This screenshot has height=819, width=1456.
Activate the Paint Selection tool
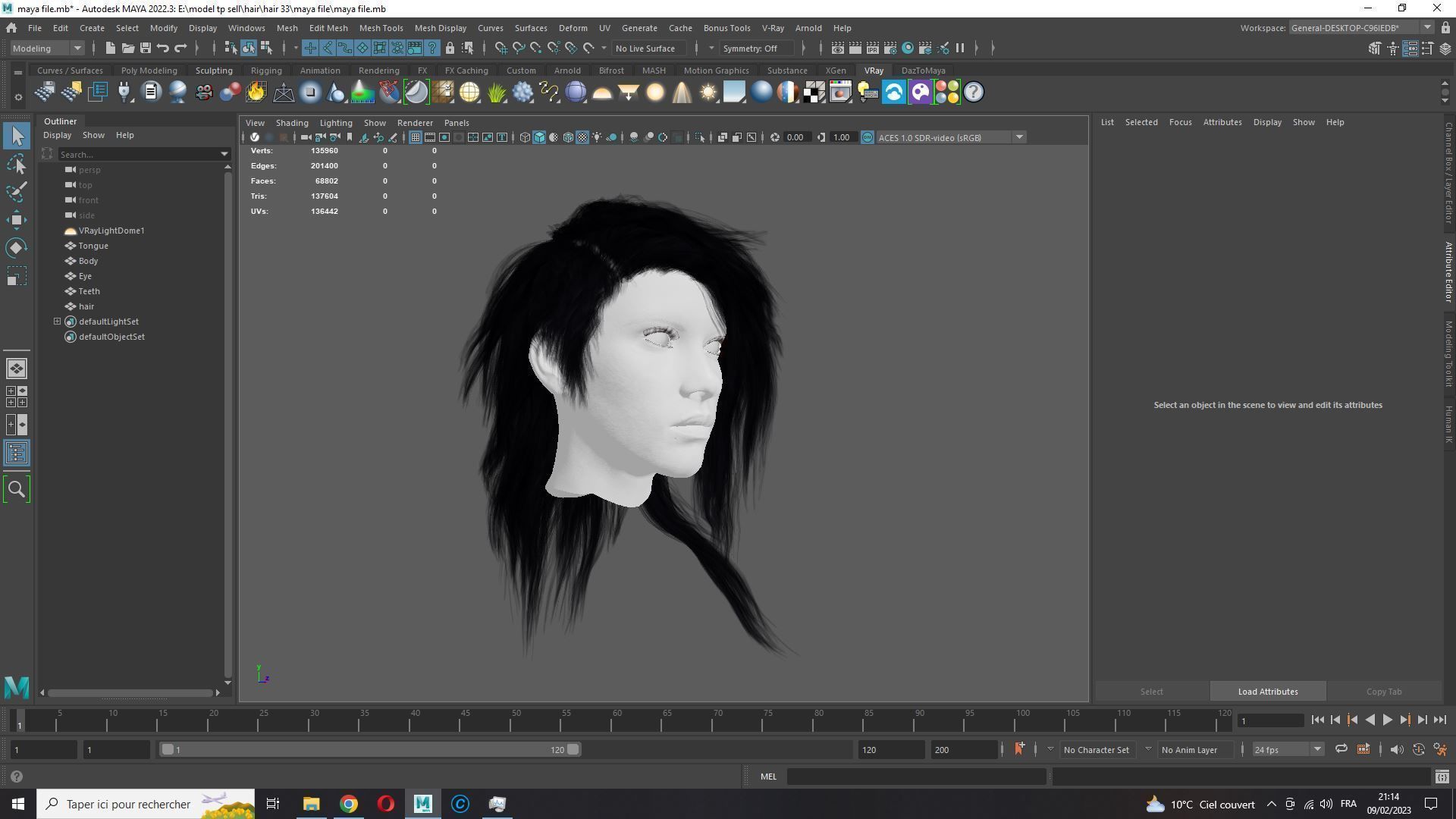coord(17,192)
